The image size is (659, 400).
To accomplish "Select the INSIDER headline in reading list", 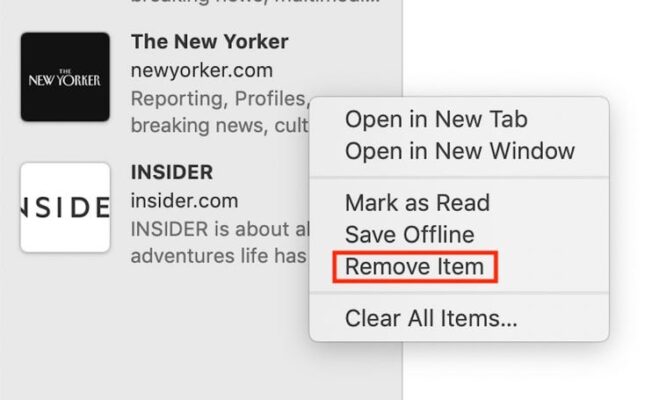I will point(172,172).
